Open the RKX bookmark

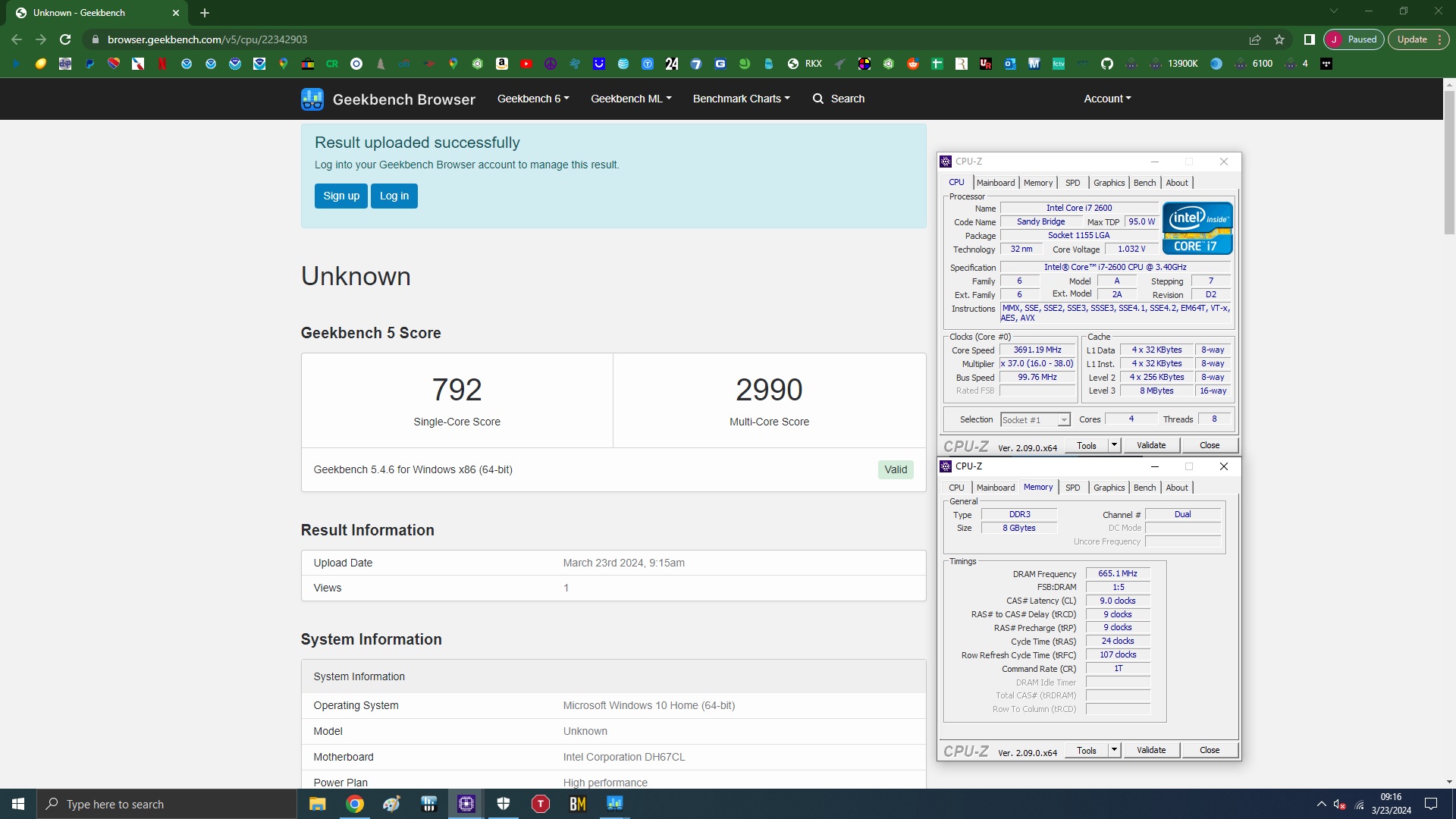click(x=805, y=64)
